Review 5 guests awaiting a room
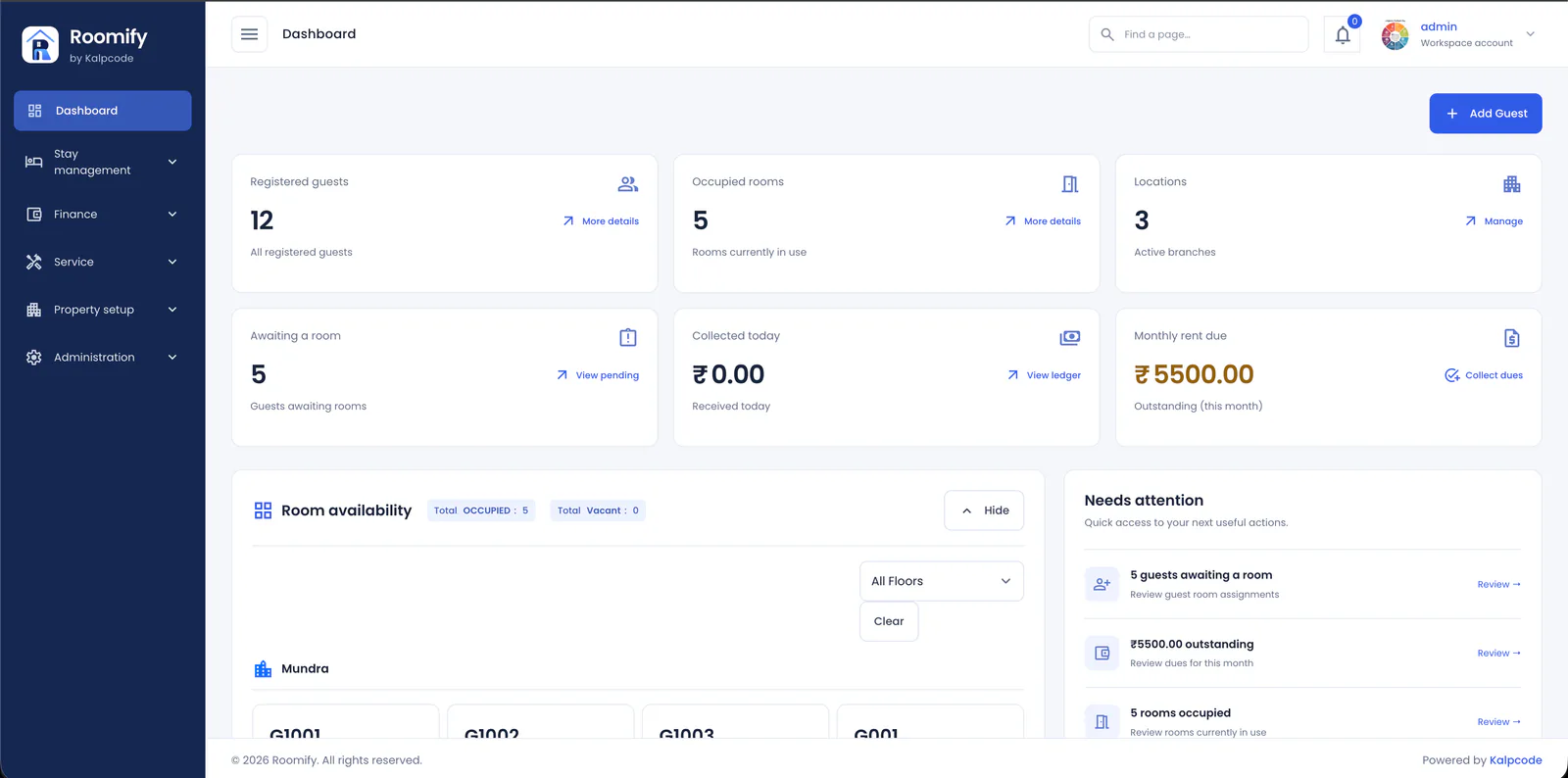This screenshot has height=778, width=1568. click(1499, 585)
